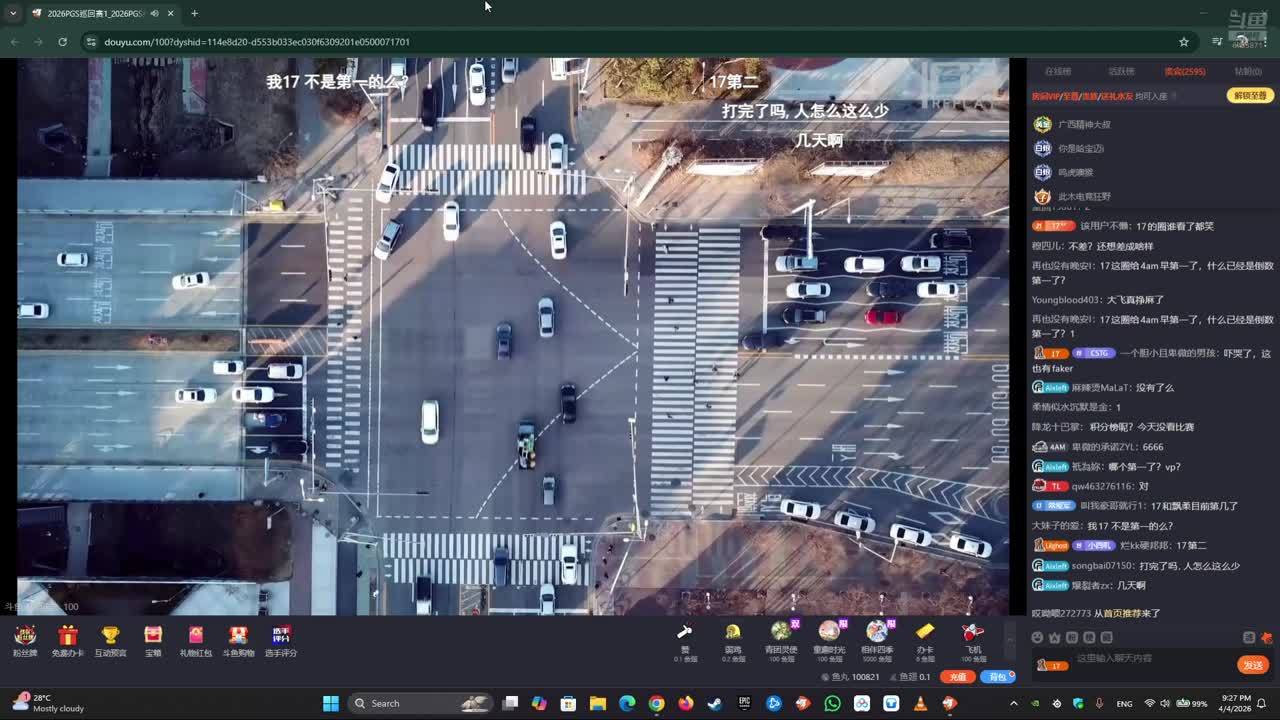Switch to the 贵宾(2595) tab
Viewport: 1280px width, 720px height.
click(1184, 72)
